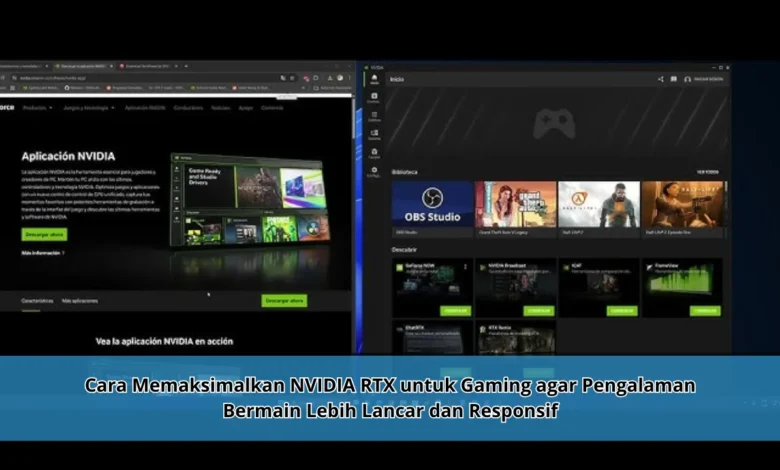Click Ver todos next to Biblioteca
Viewport: 780px width, 470px height.
707,172
